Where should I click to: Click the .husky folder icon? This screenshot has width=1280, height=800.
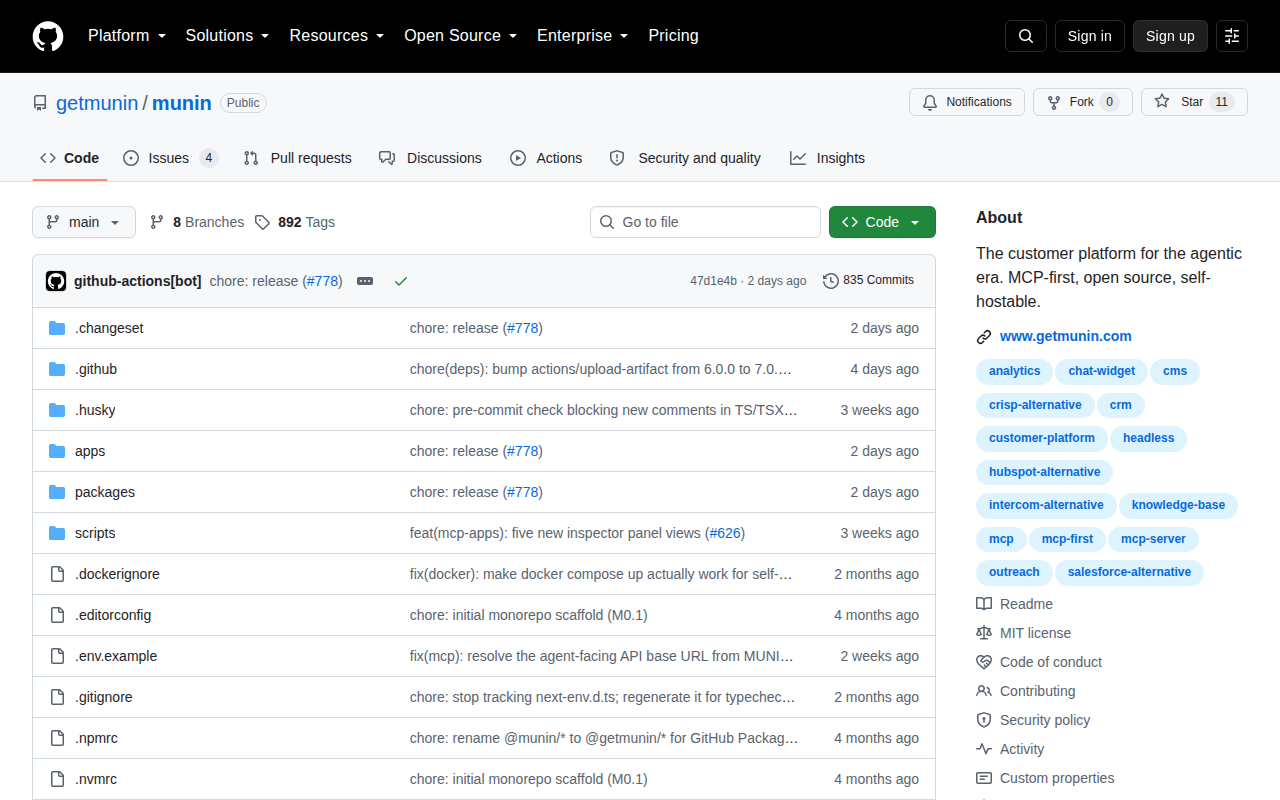(x=57, y=410)
